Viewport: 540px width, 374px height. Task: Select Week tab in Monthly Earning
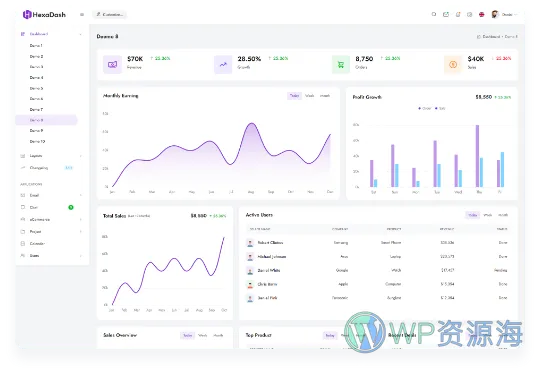310,96
